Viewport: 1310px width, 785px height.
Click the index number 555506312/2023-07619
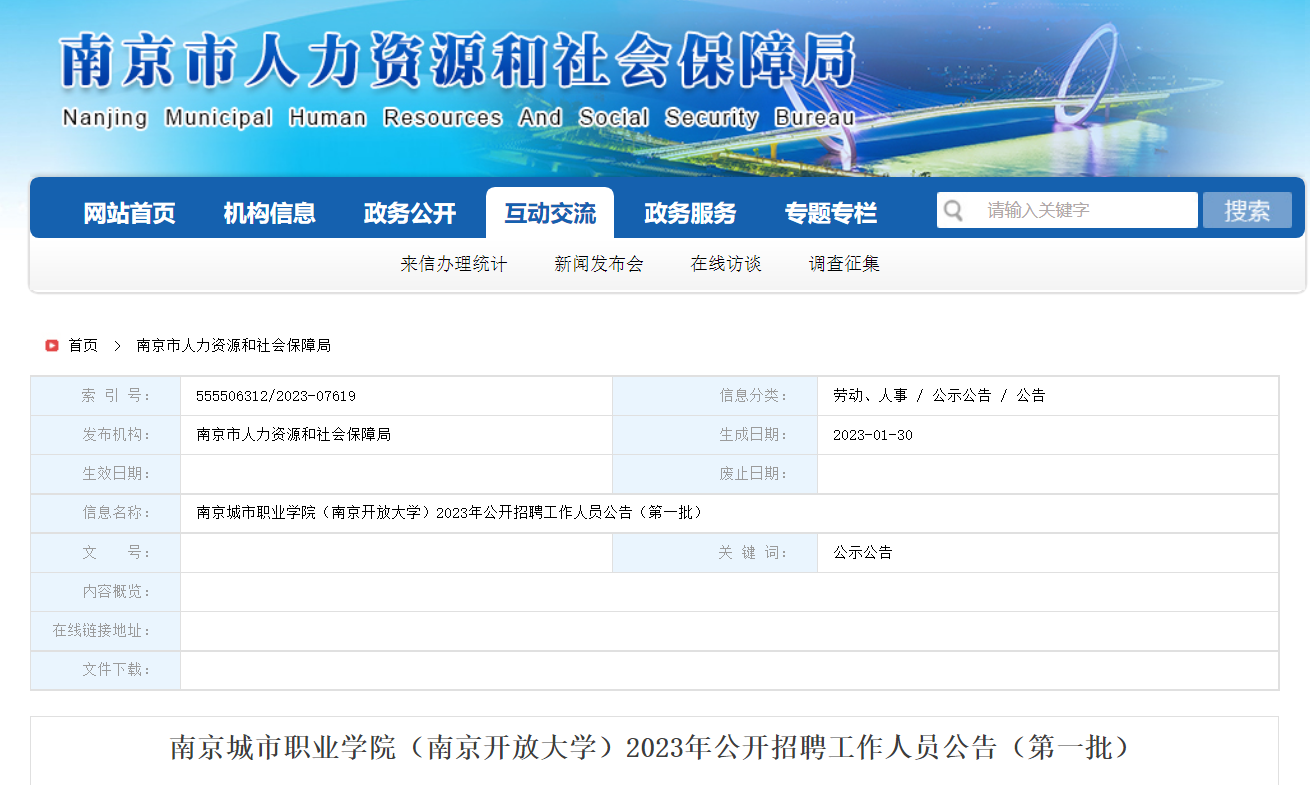pos(276,396)
